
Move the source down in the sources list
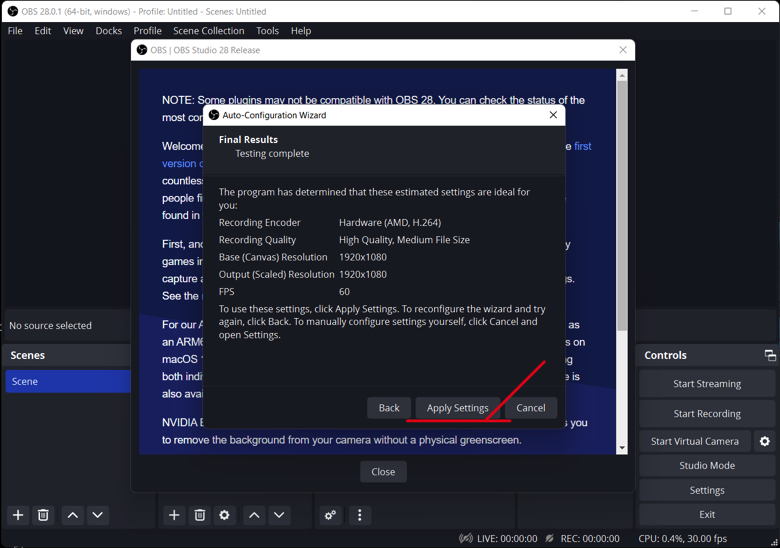coord(279,515)
